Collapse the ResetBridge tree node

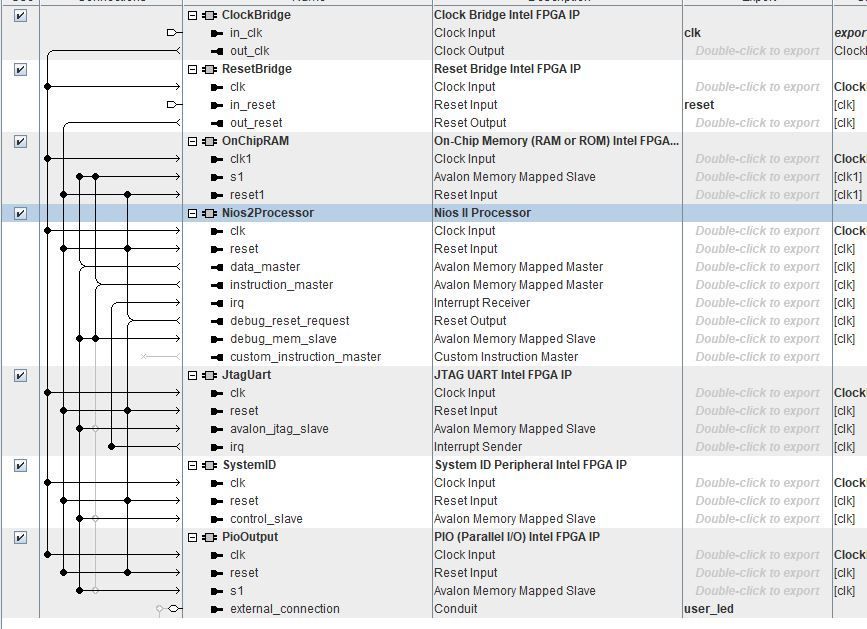pos(193,69)
